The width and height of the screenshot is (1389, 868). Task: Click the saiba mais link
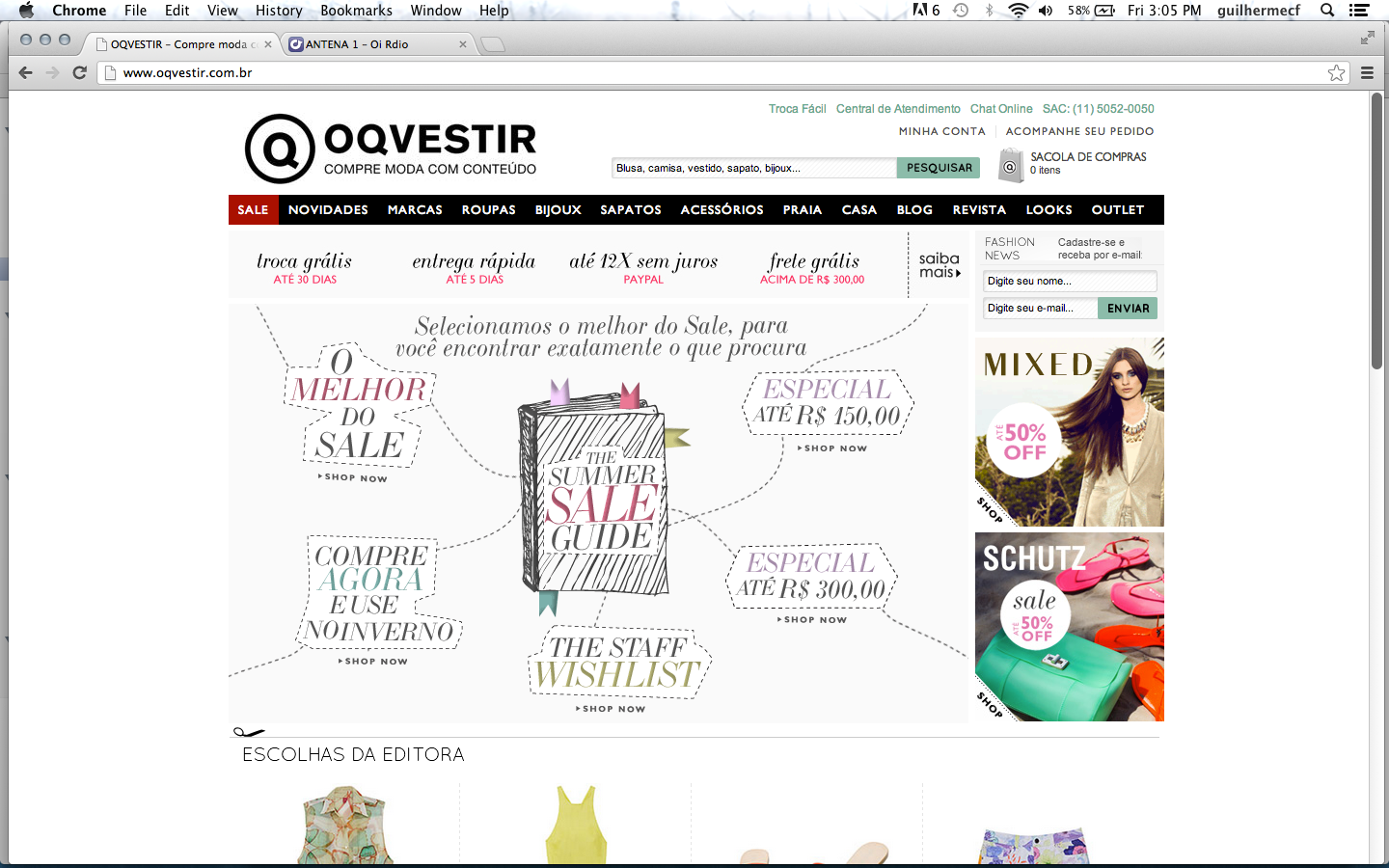[x=940, y=265]
